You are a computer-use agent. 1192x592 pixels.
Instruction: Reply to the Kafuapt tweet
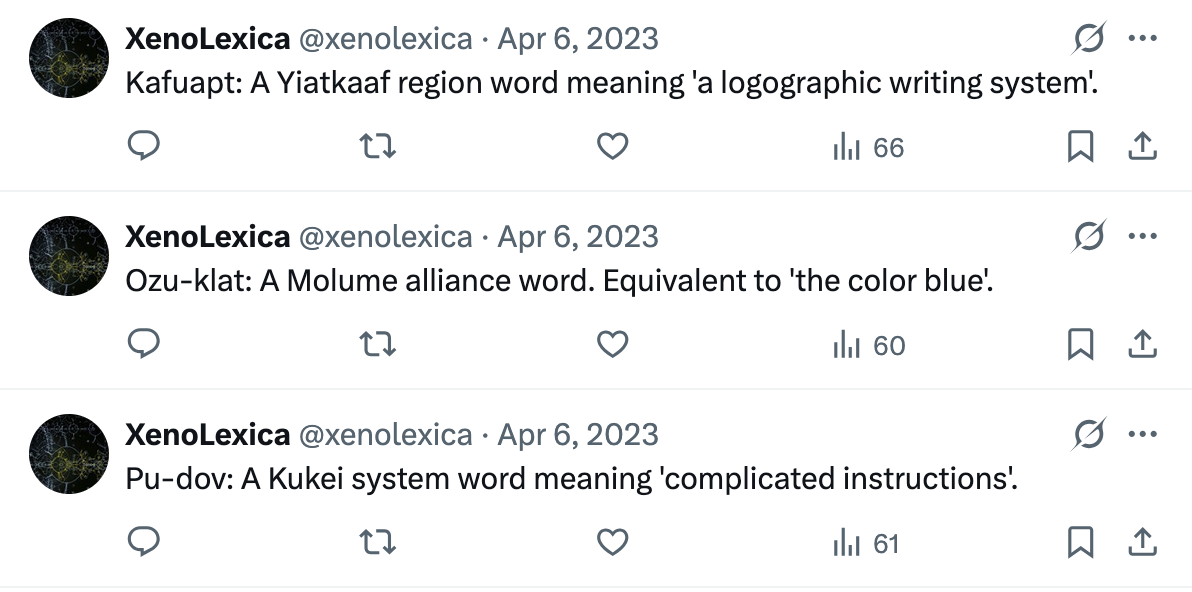[x=143, y=146]
